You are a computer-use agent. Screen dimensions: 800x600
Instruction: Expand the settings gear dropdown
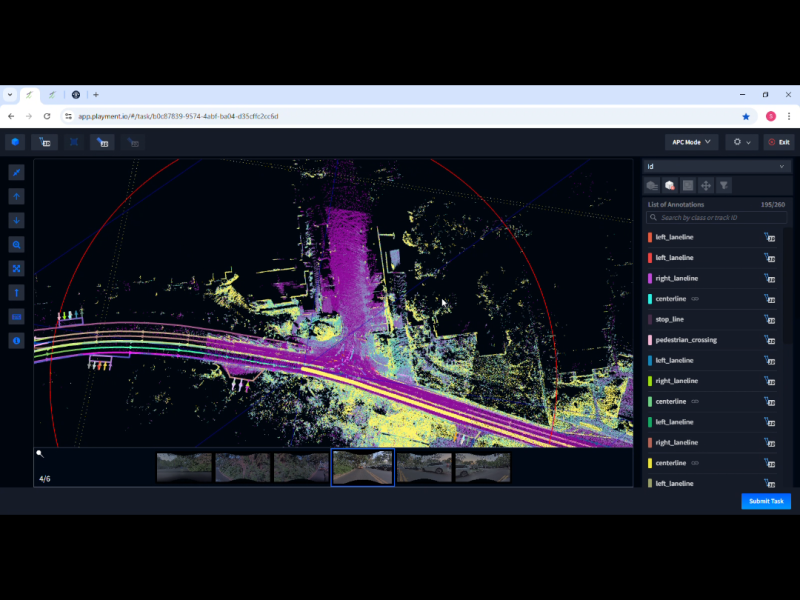742,142
